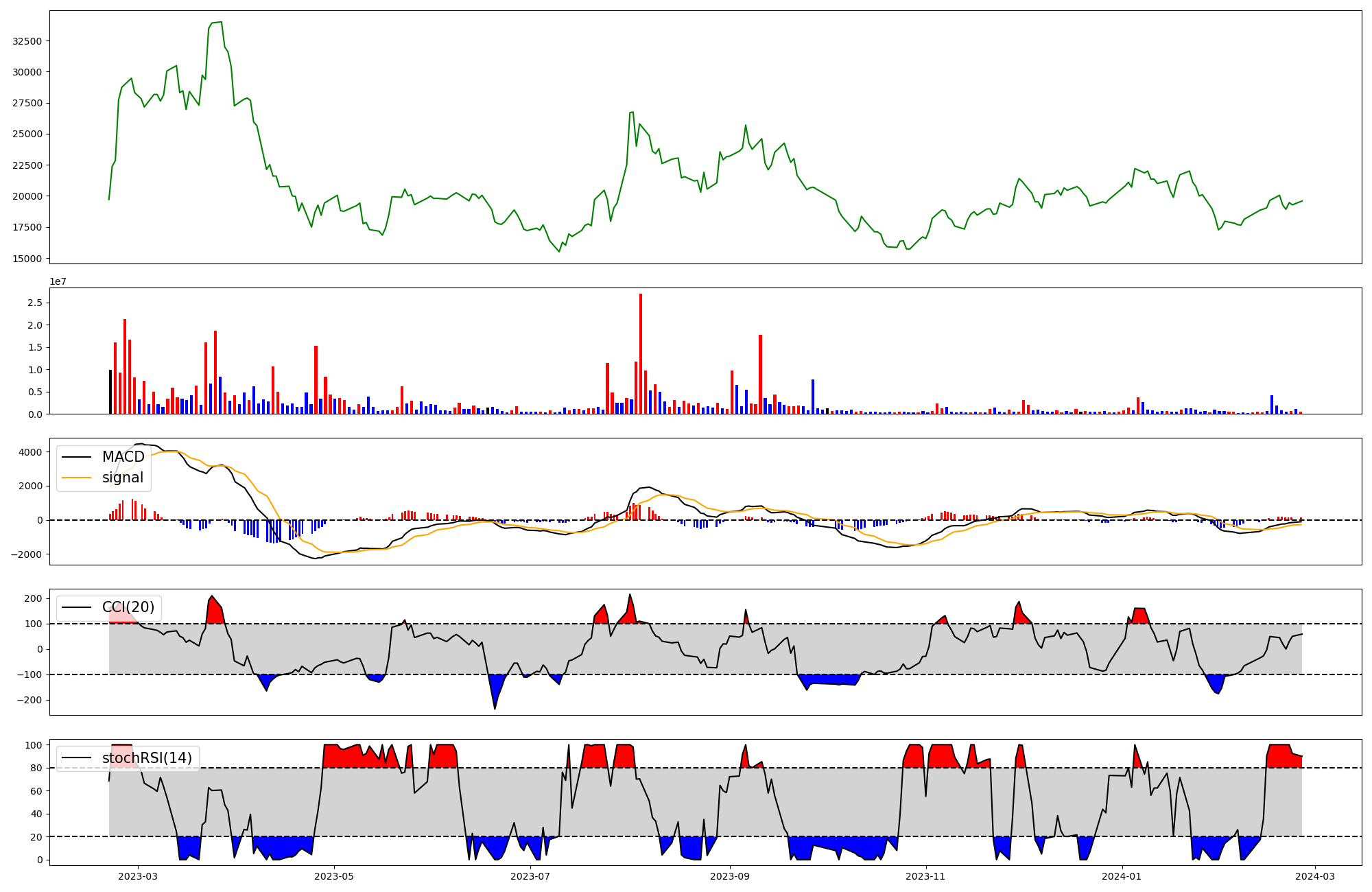The image size is (1372, 892).
Task: Click the 2024-03 date axis label
Action: click(x=1315, y=876)
